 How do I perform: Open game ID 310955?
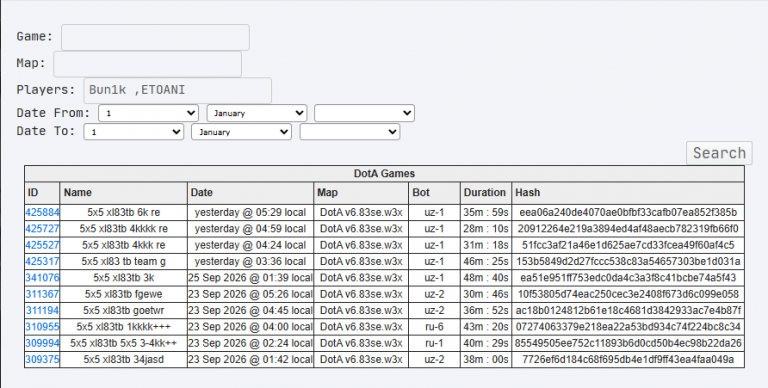pos(42,327)
